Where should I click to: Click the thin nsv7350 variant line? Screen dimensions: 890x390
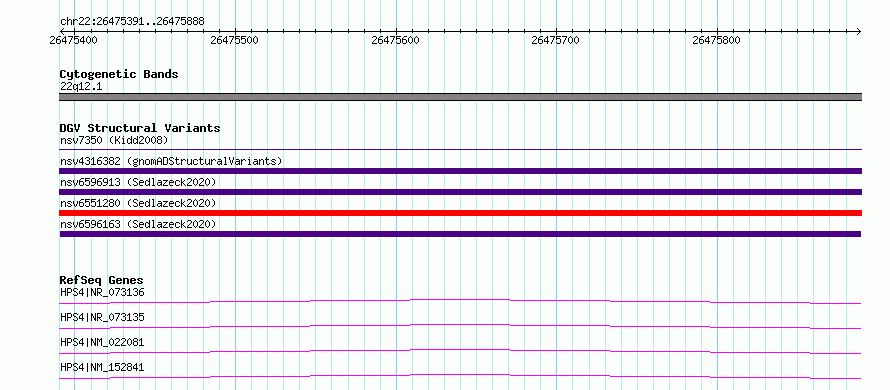[x=460, y=150]
